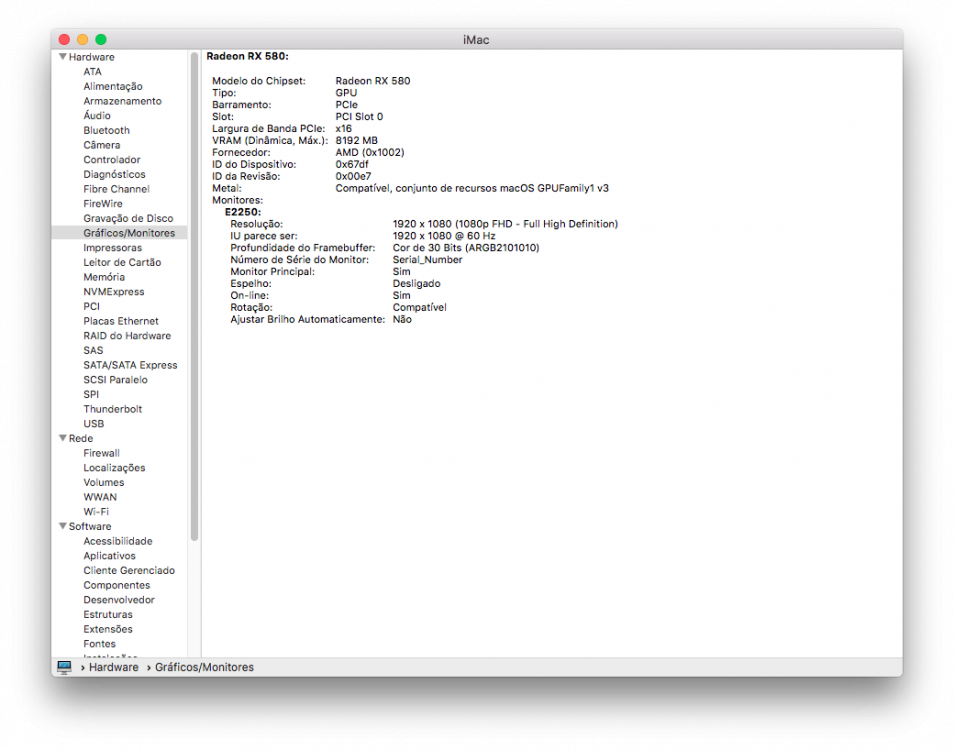
Task: Select Impressoras in the sidebar
Action: coord(113,248)
